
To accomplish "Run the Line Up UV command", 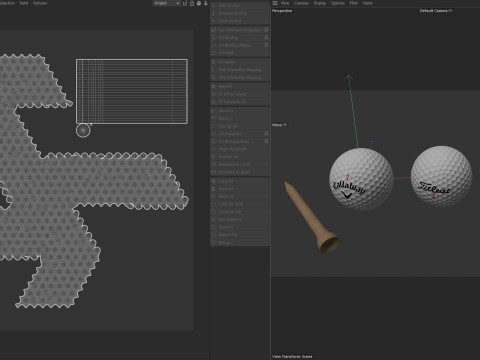I will click(240, 126).
